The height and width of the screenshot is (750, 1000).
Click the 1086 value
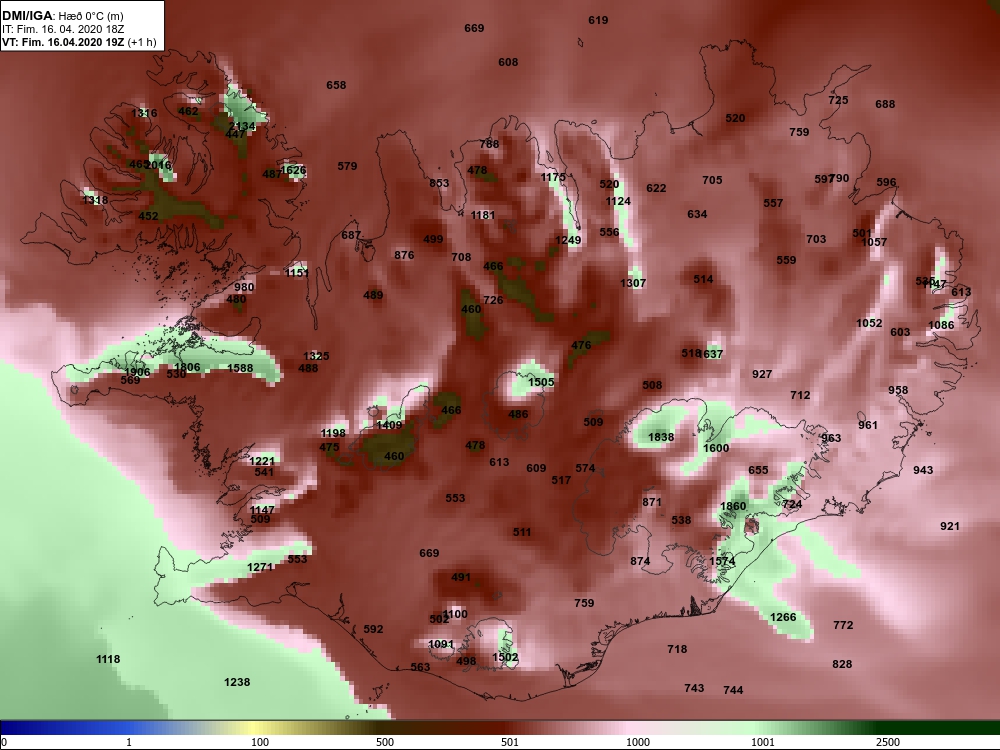(941, 325)
